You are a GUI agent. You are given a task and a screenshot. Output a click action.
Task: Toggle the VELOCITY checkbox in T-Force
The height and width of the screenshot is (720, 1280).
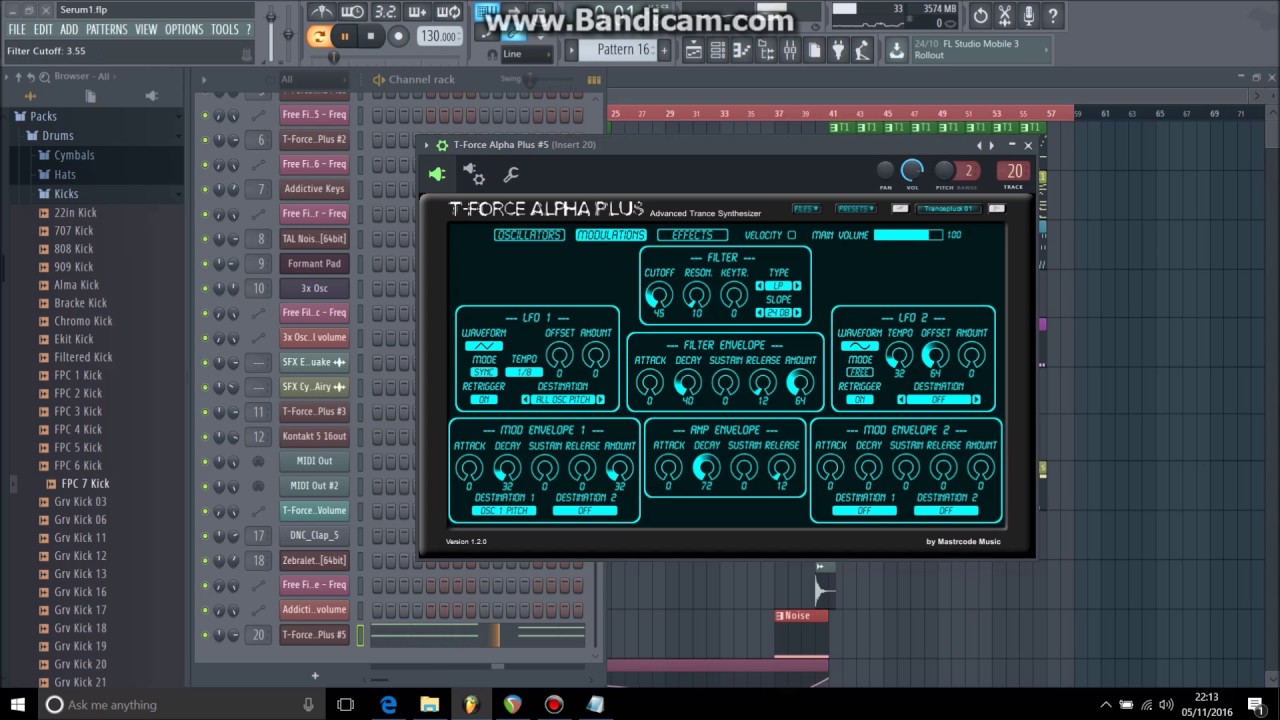click(x=792, y=235)
